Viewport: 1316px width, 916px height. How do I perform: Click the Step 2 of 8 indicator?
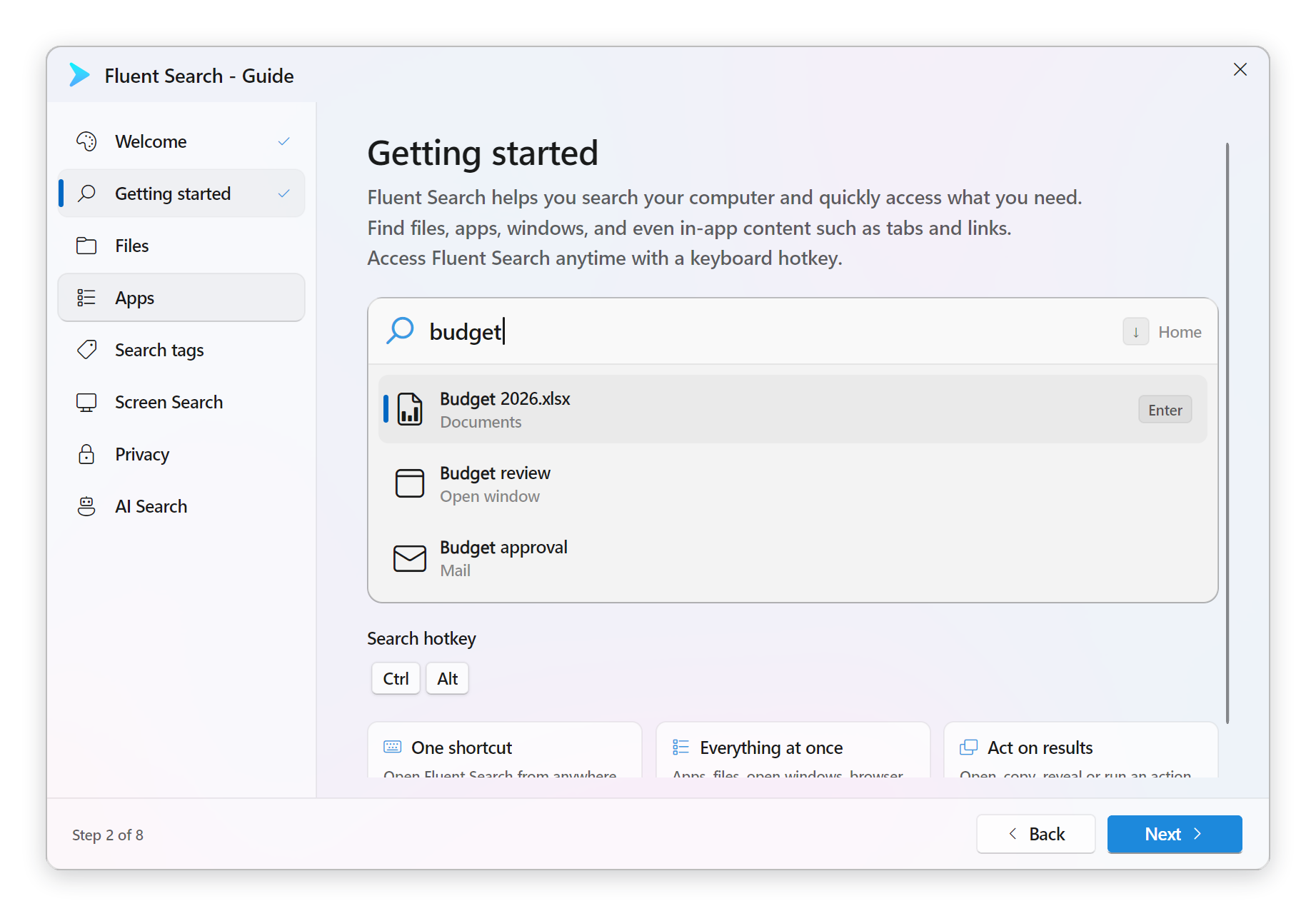tap(108, 835)
